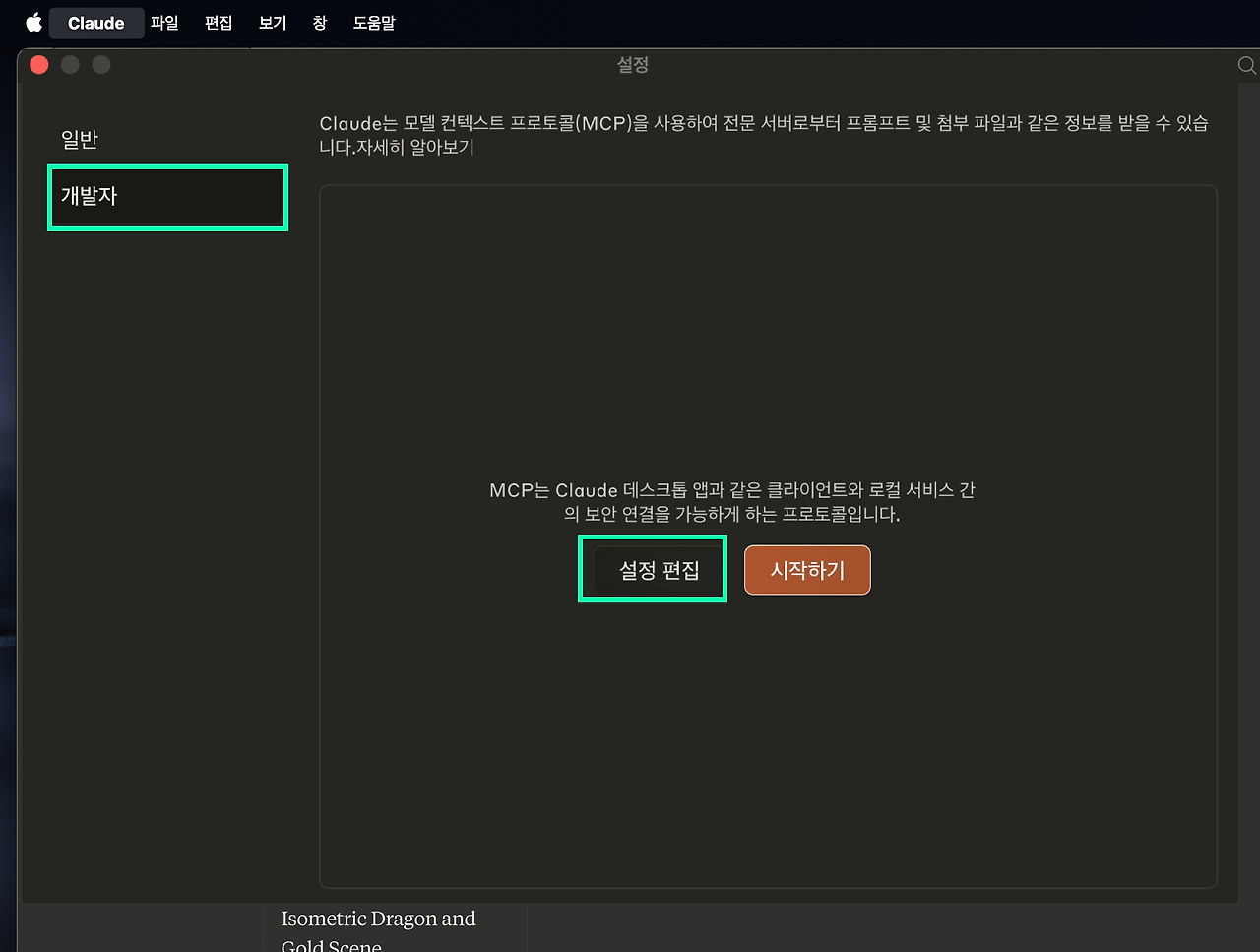Click the "MCP는 Claude 데스크톱 앱과" description text
Image resolution: width=1260 pixels, height=952 pixels.
pos(731,502)
